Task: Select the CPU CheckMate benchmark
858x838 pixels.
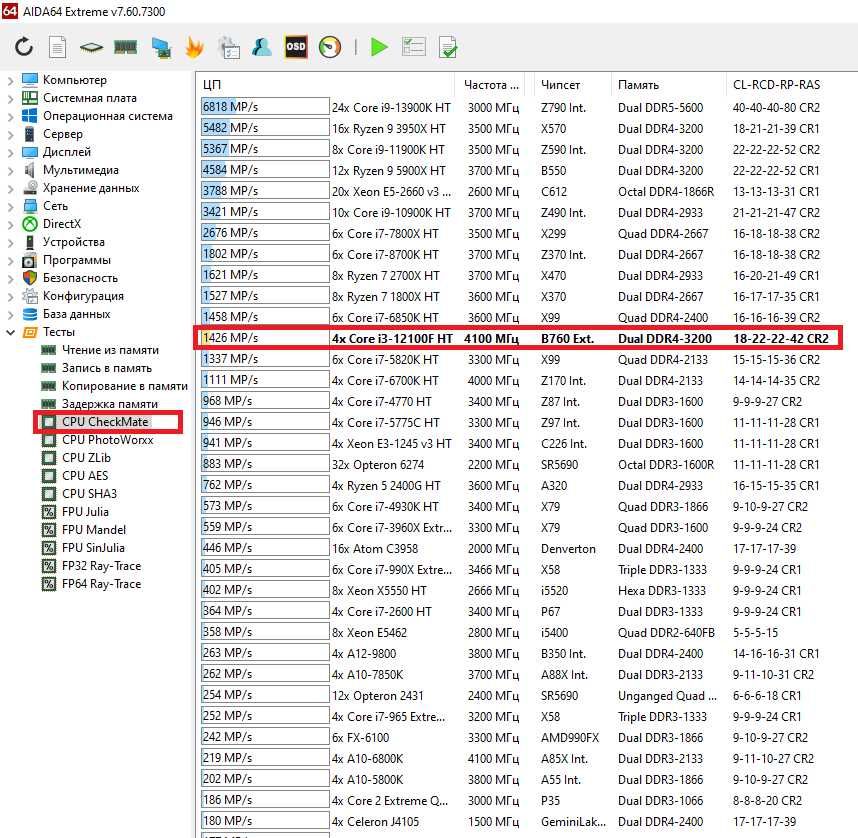Action: (105, 422)
